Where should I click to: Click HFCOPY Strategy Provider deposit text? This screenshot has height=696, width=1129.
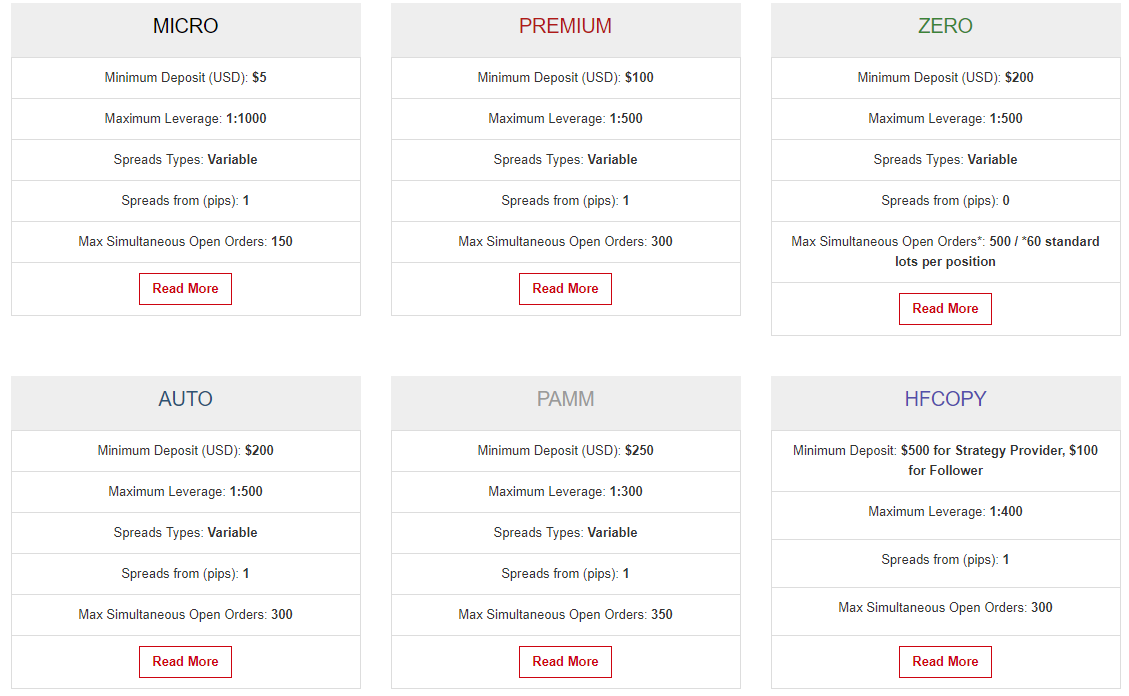click(x=983, y=451)
